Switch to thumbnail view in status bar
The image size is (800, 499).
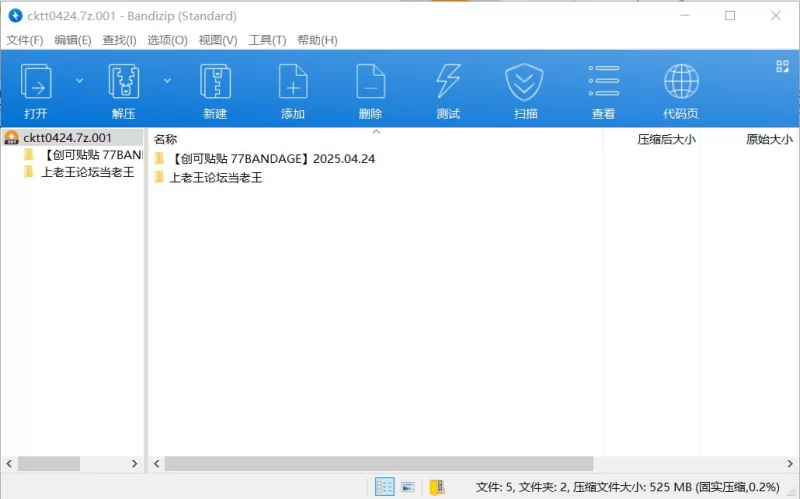pos(408,487)
